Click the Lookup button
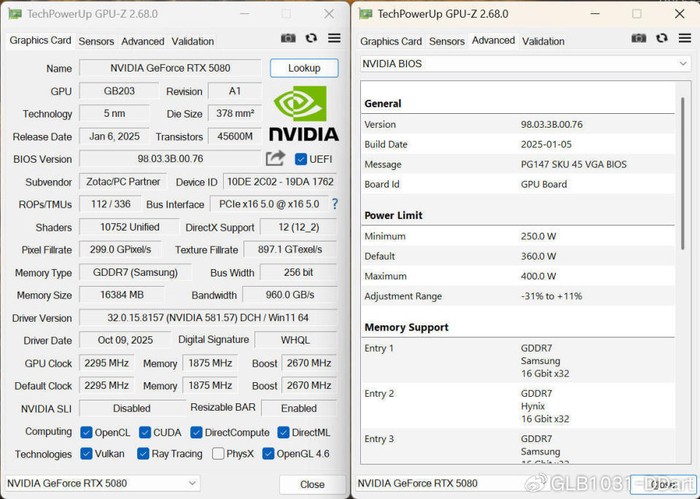Viewport: 700px width, 499px height. (x=304, y=68)
